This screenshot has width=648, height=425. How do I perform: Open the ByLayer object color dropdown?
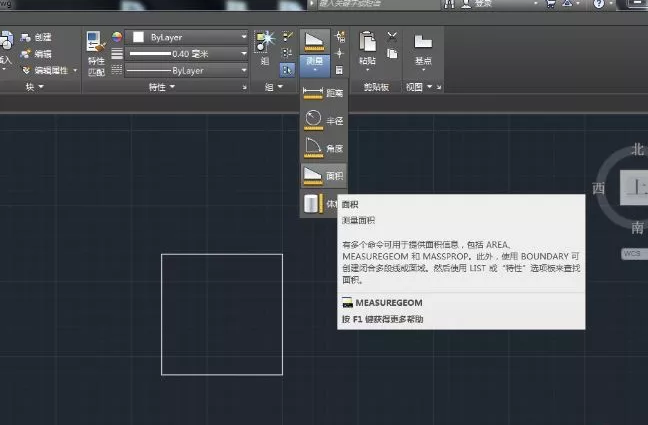pos(244,37)
